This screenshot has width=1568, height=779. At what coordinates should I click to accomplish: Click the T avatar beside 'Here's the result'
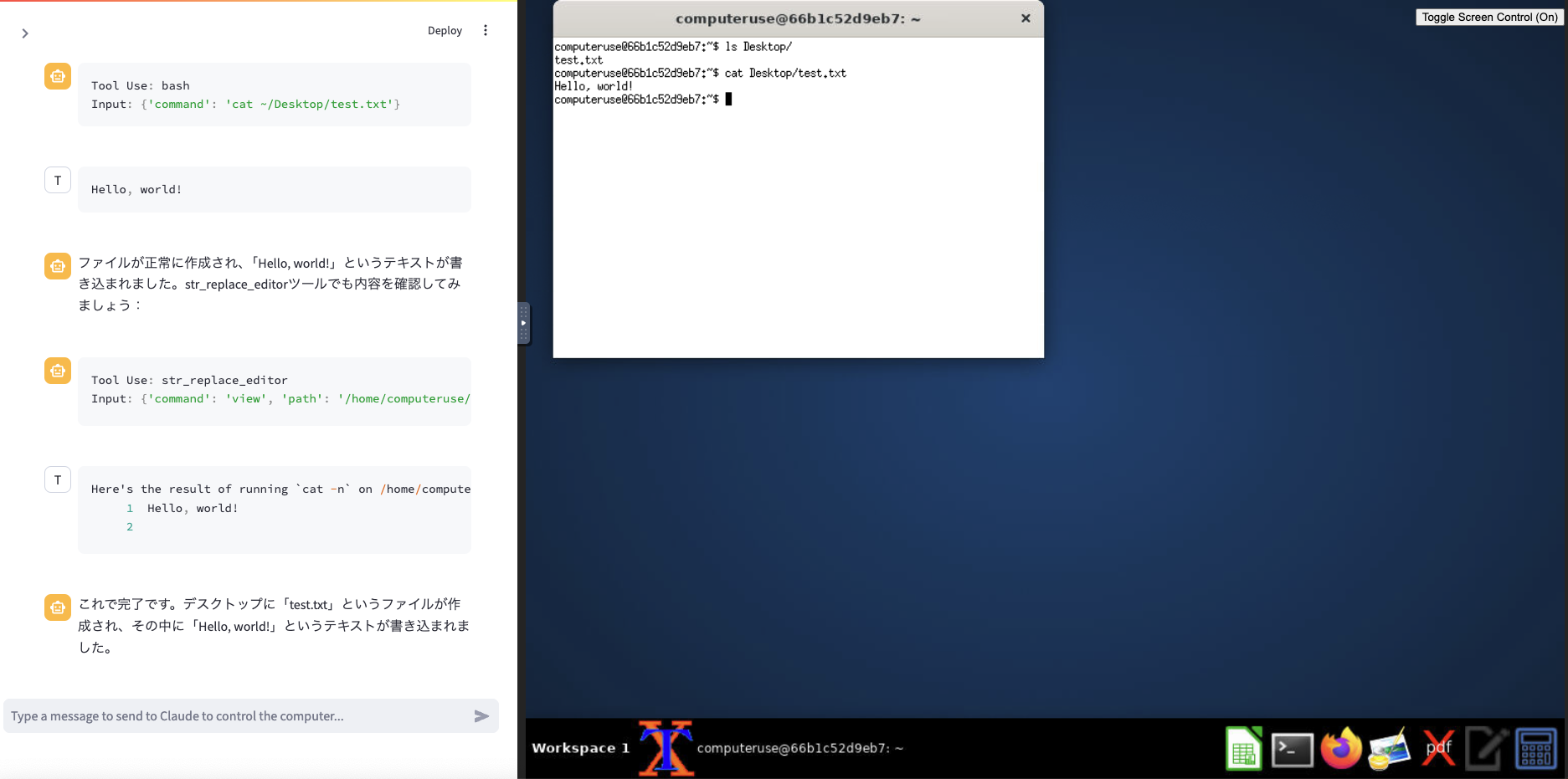tap(58, 479)
